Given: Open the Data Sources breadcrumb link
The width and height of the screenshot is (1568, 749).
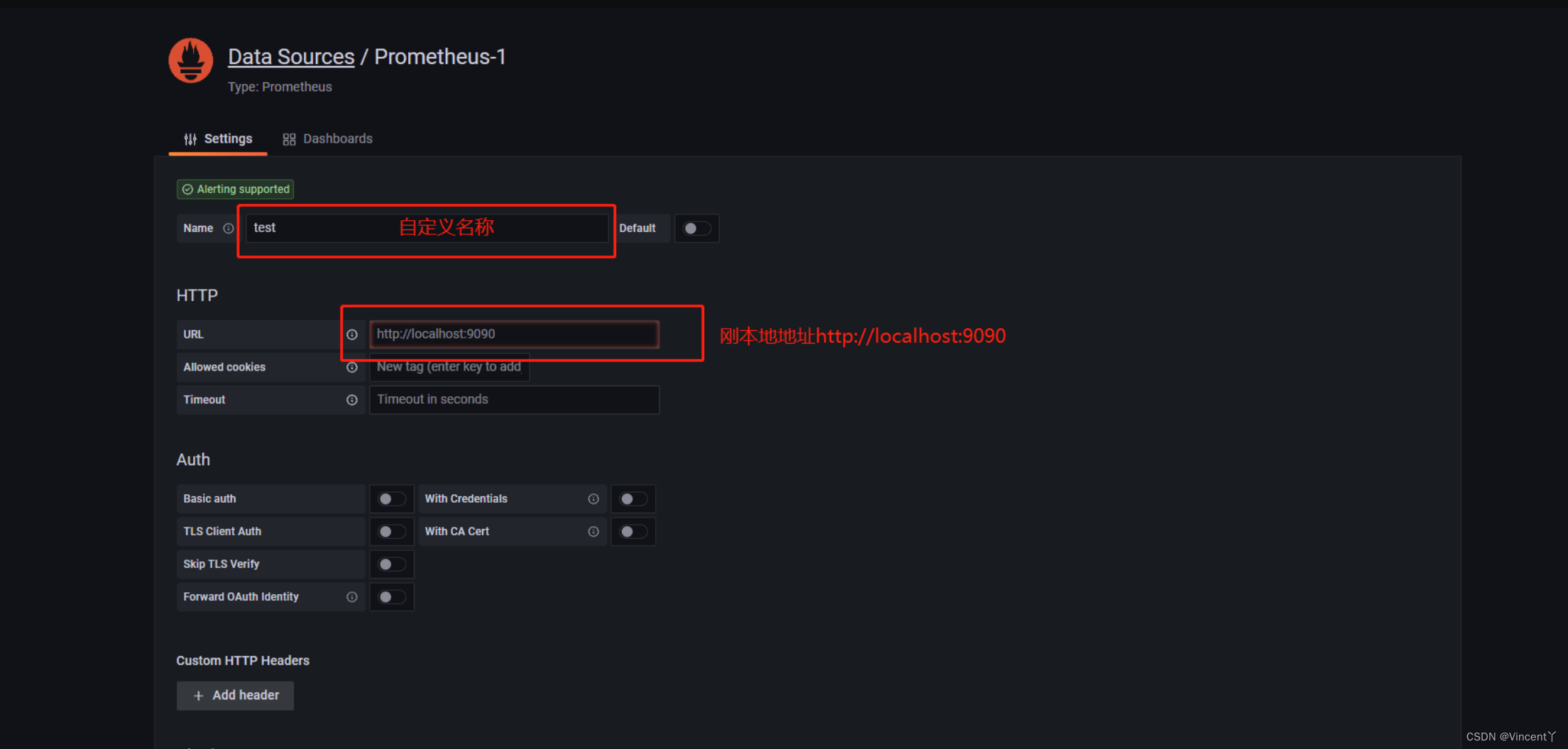Looking at the screenshot, I should (291, 57).
